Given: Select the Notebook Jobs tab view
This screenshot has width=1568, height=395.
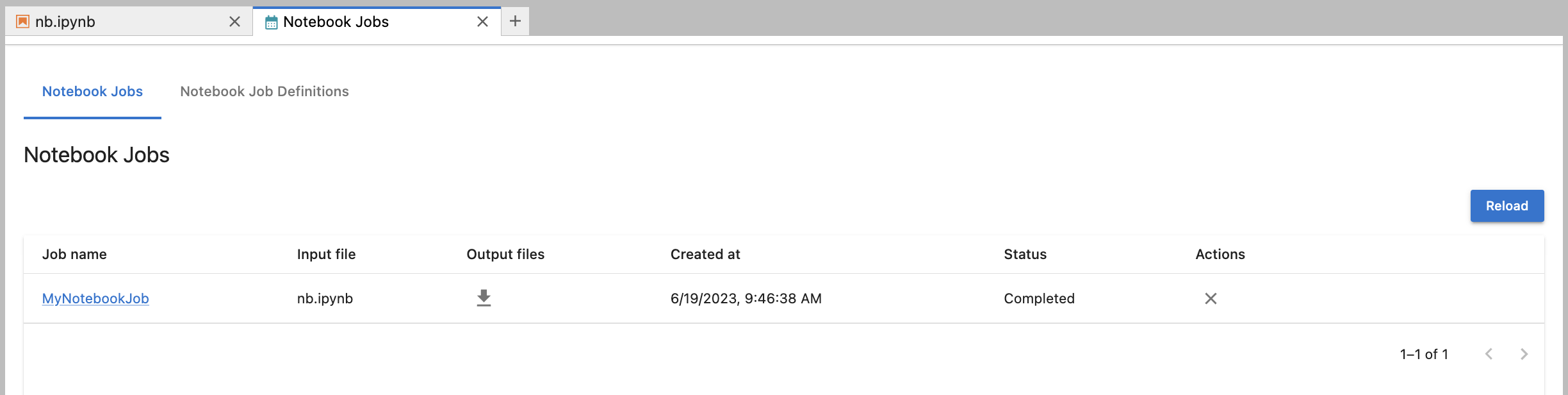Looking at the screenshot, I should point(92,92).
